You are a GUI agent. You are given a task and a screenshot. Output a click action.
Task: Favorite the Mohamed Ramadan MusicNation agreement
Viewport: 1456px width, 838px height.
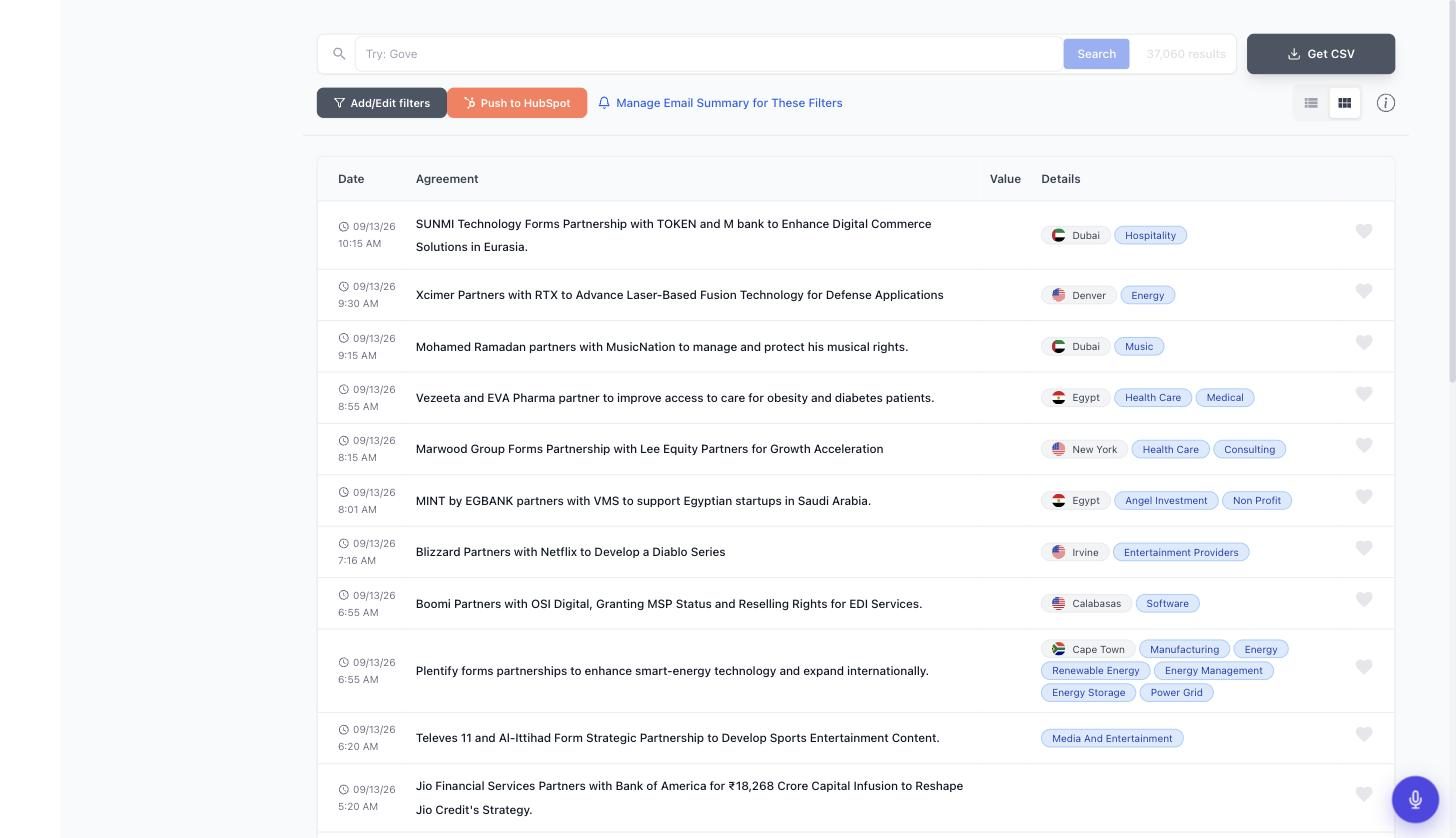click(1364, 343)
